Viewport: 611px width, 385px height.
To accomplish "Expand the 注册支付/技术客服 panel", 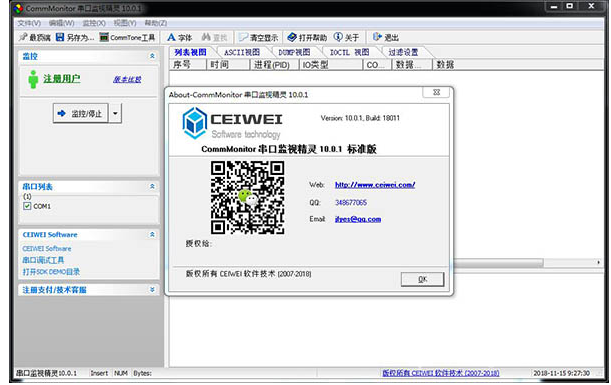I will (x=152, y=290).
